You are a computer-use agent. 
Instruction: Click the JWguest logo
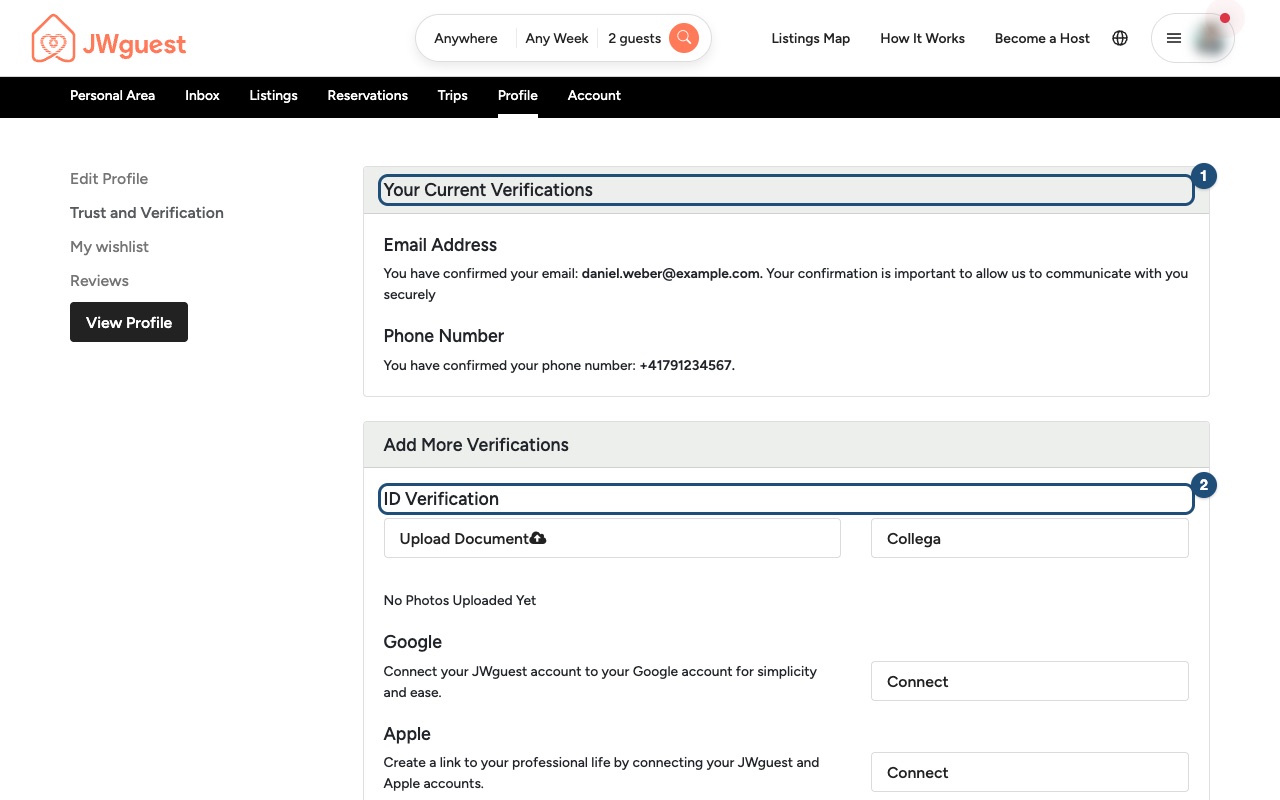click(x=109, y=38)
